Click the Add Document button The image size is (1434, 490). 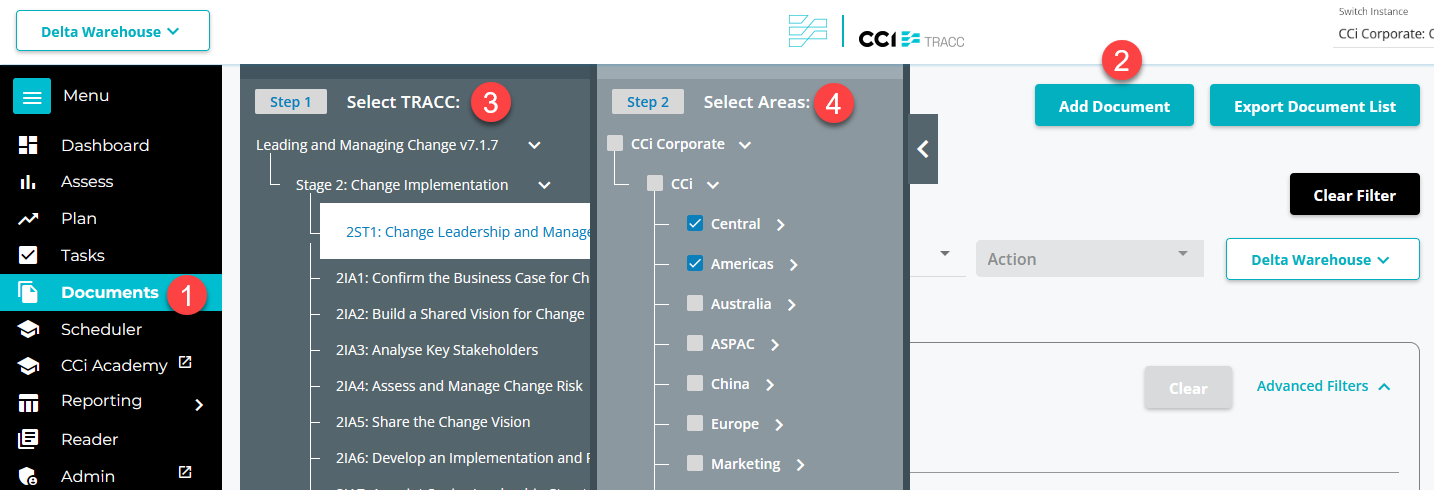(x=1113, y=106)
